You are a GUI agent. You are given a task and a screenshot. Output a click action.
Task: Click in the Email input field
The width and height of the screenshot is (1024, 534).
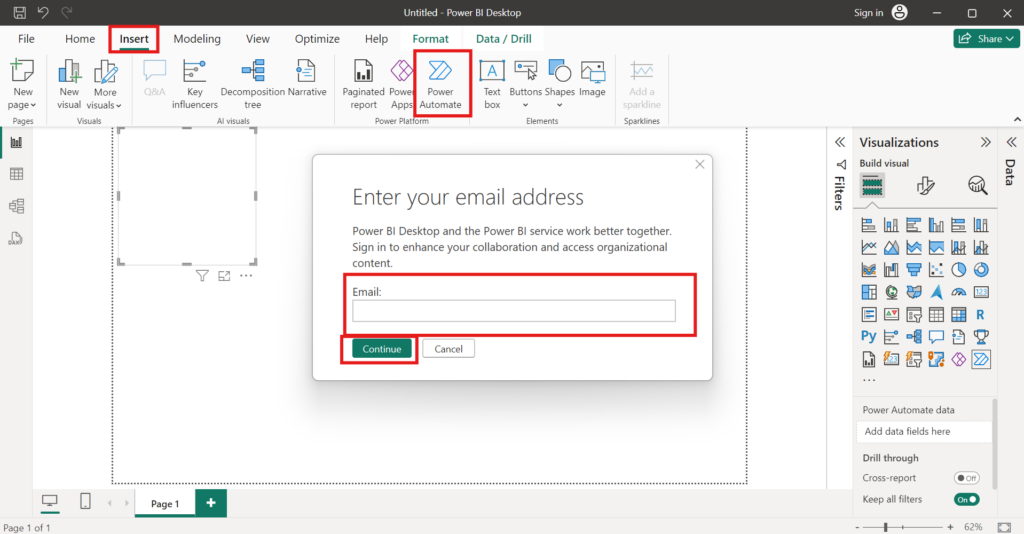pyautogui.click(x=514, y=311)
